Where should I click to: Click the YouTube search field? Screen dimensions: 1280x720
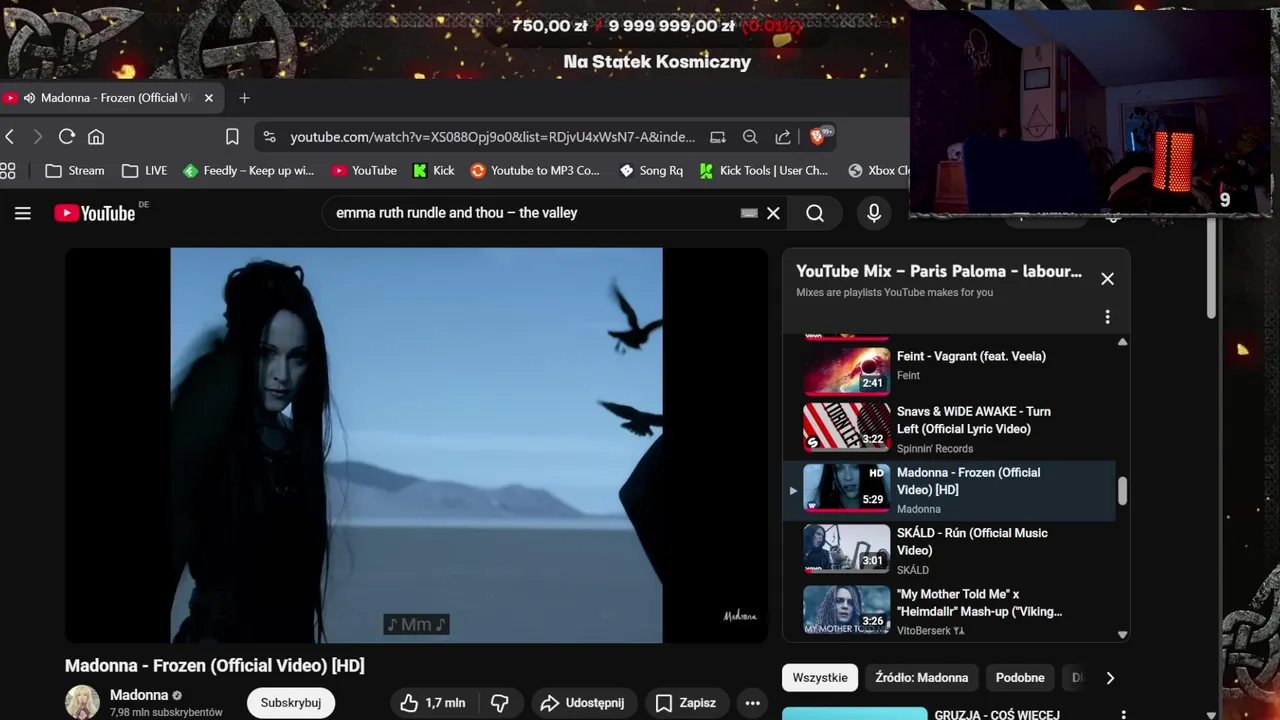[x=530, y=213]
